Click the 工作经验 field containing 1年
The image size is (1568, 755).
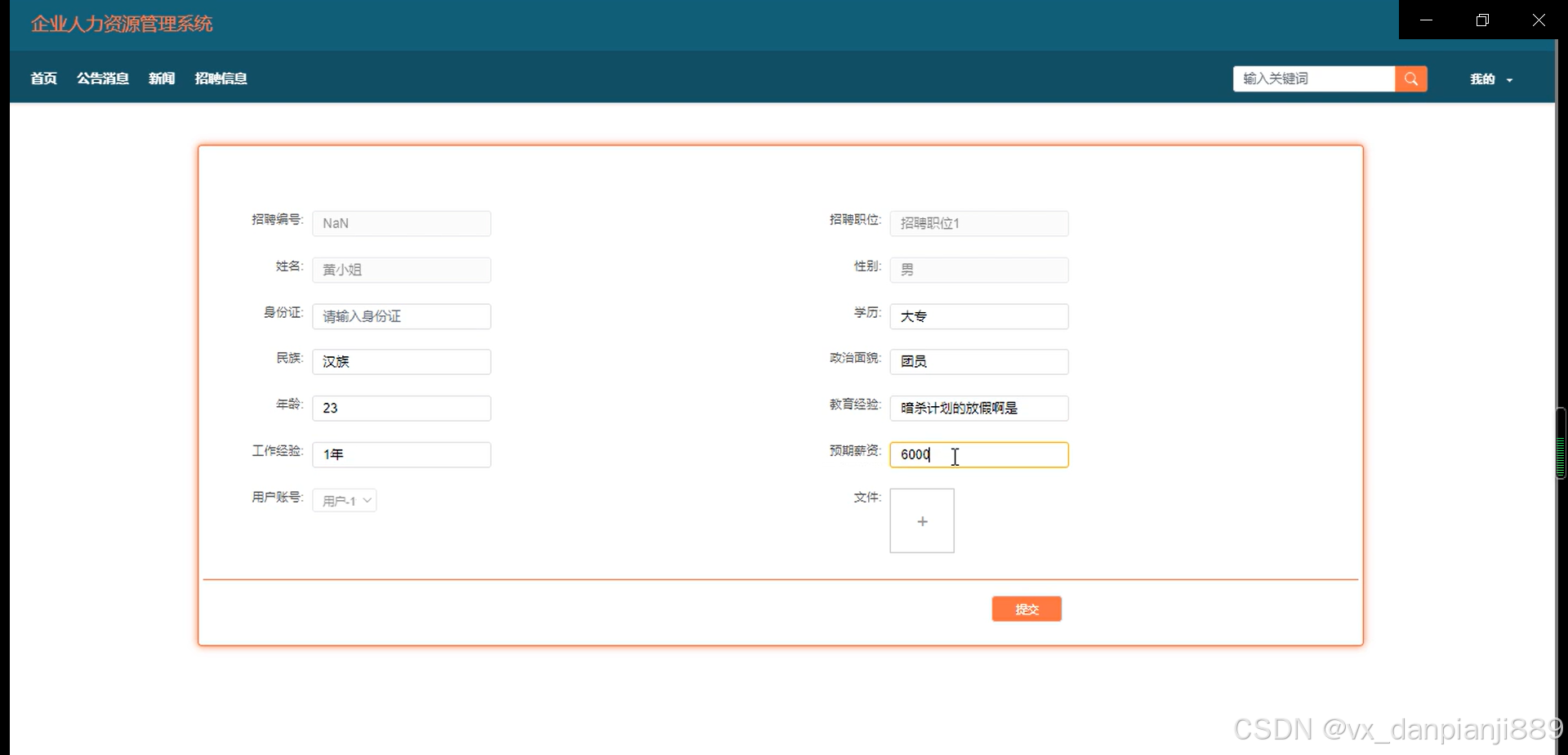coord(402,454)
